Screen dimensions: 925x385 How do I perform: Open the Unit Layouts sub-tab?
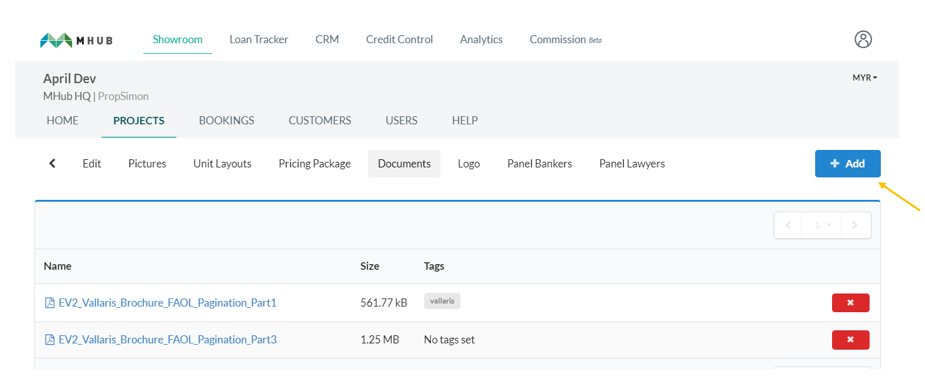pos(222,164)
